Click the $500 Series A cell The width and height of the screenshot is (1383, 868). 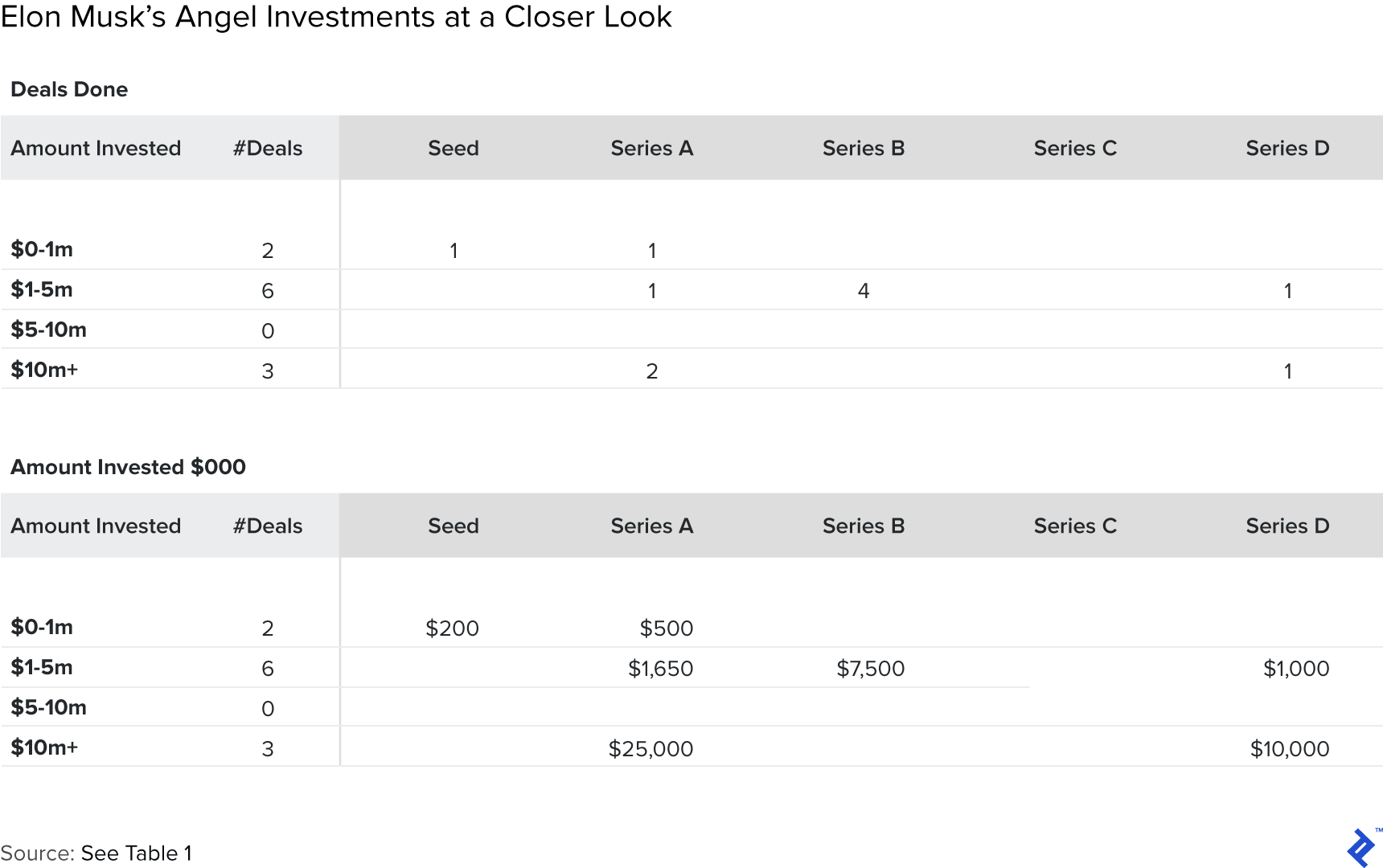tap(666, 628)
